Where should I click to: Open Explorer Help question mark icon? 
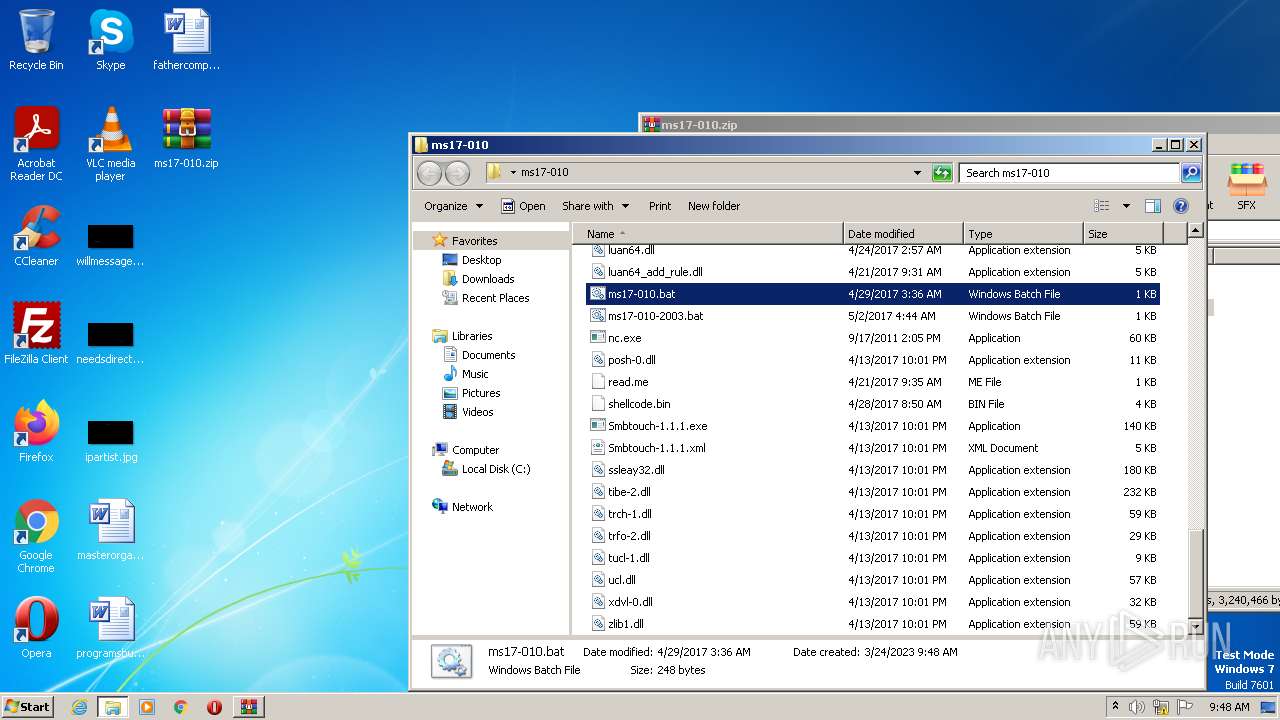[x=1181, y=206]
